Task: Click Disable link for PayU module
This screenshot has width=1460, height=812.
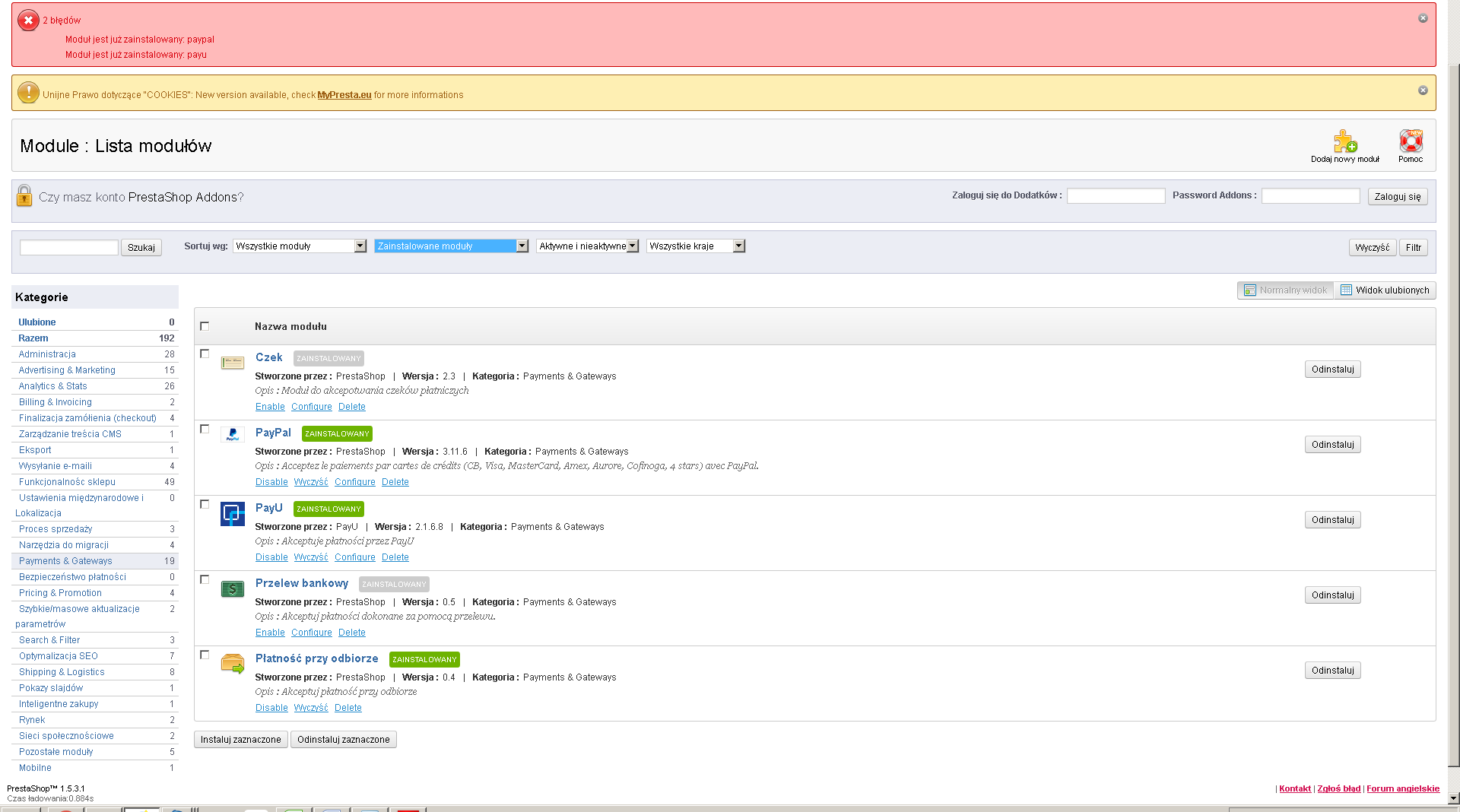Action: [271, 557]
